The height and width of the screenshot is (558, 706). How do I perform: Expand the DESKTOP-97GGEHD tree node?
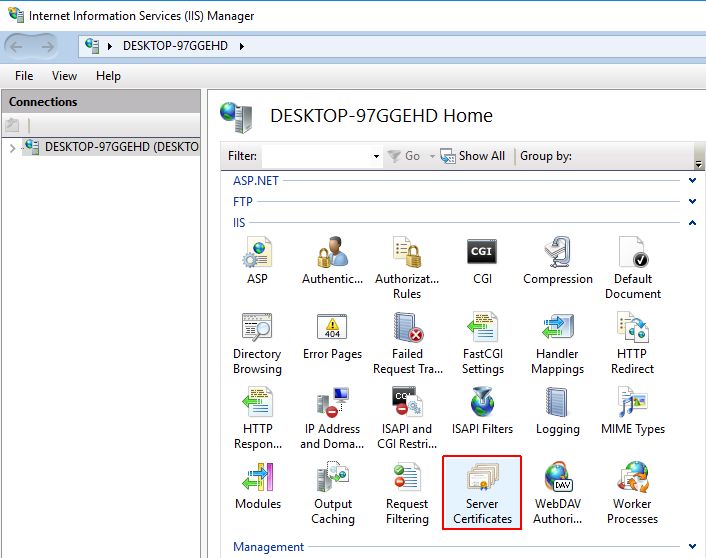pos(12,148)
